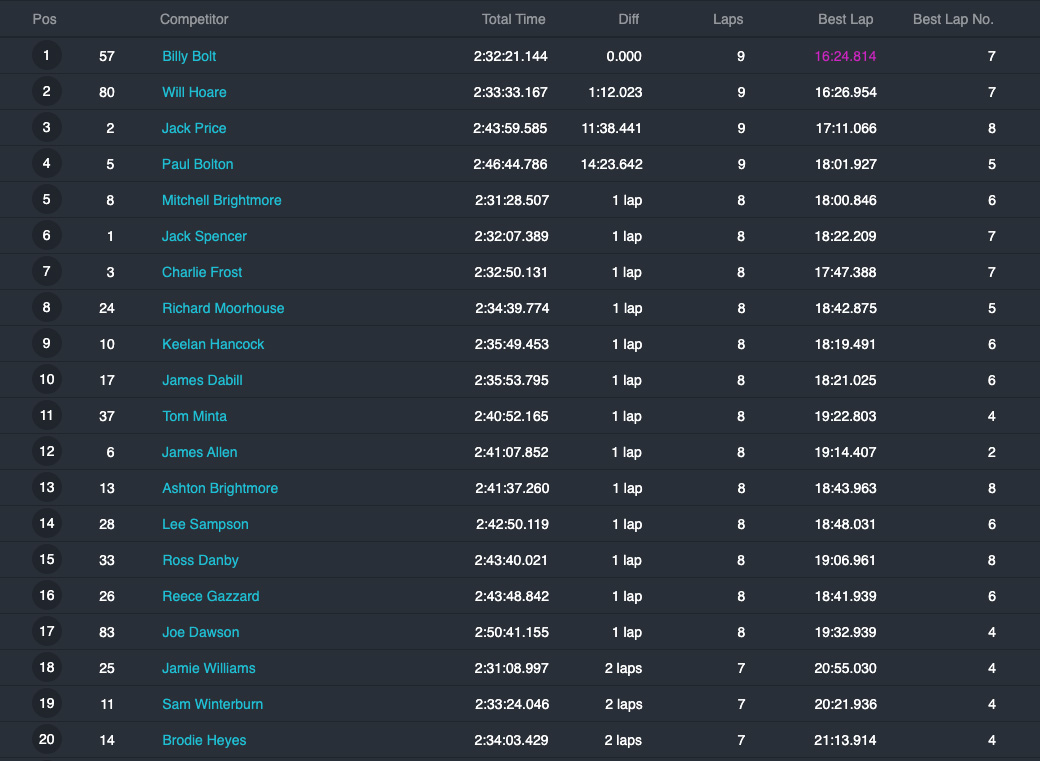
Task: Open the Will Hoare competitor link
Action: pos(194,92)
